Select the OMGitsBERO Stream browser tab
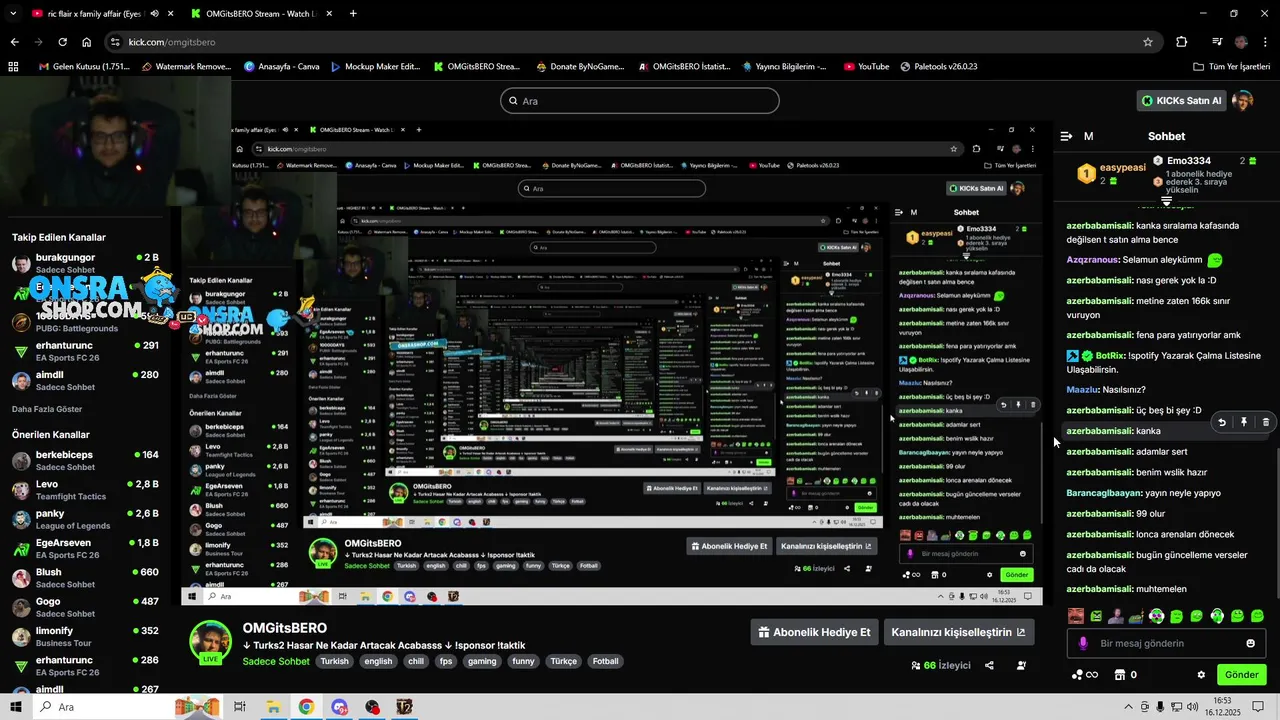1280x720 pixels. tap(260, 14)
